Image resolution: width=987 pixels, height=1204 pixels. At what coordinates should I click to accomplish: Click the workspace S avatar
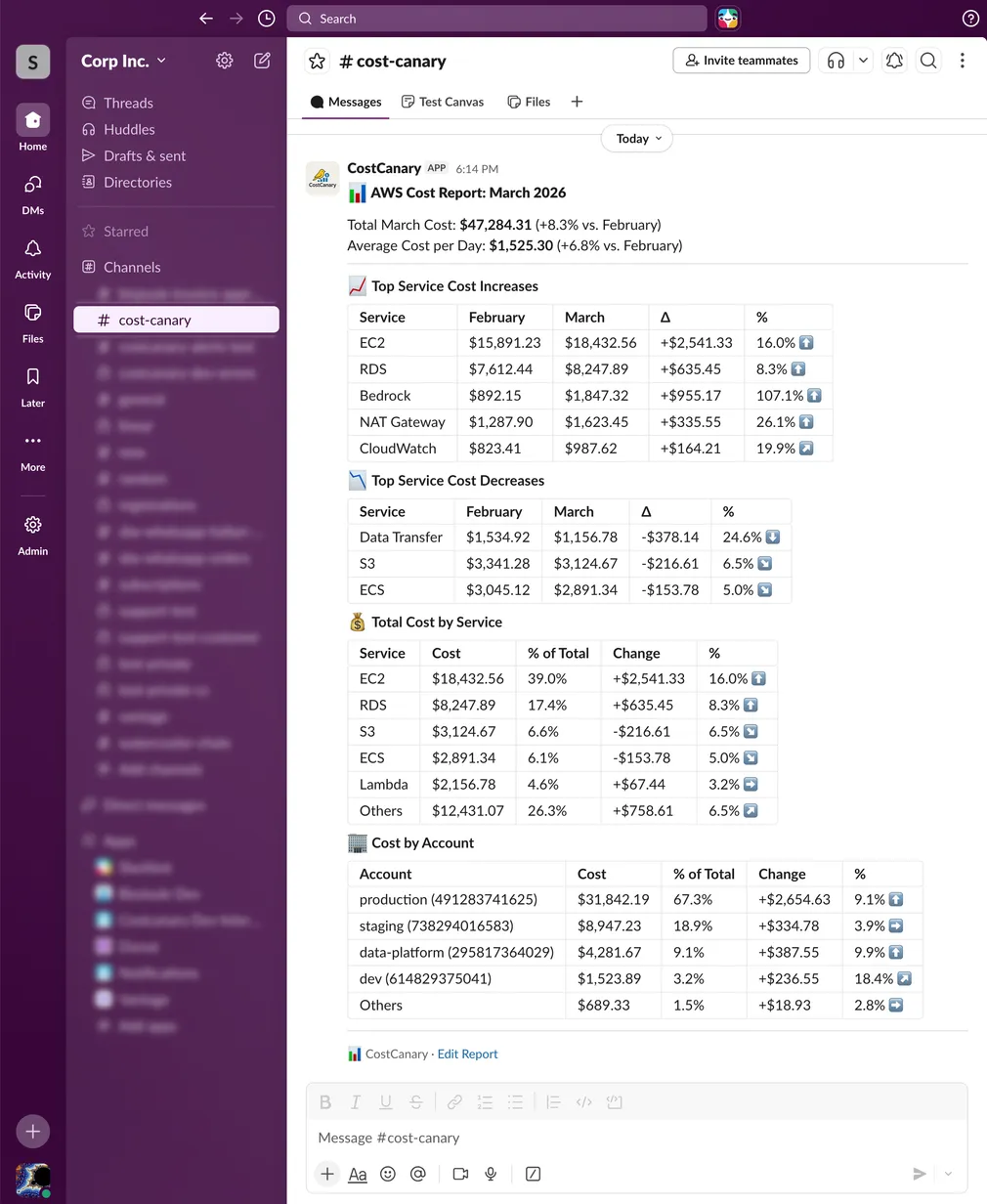(x=33, y=62)
